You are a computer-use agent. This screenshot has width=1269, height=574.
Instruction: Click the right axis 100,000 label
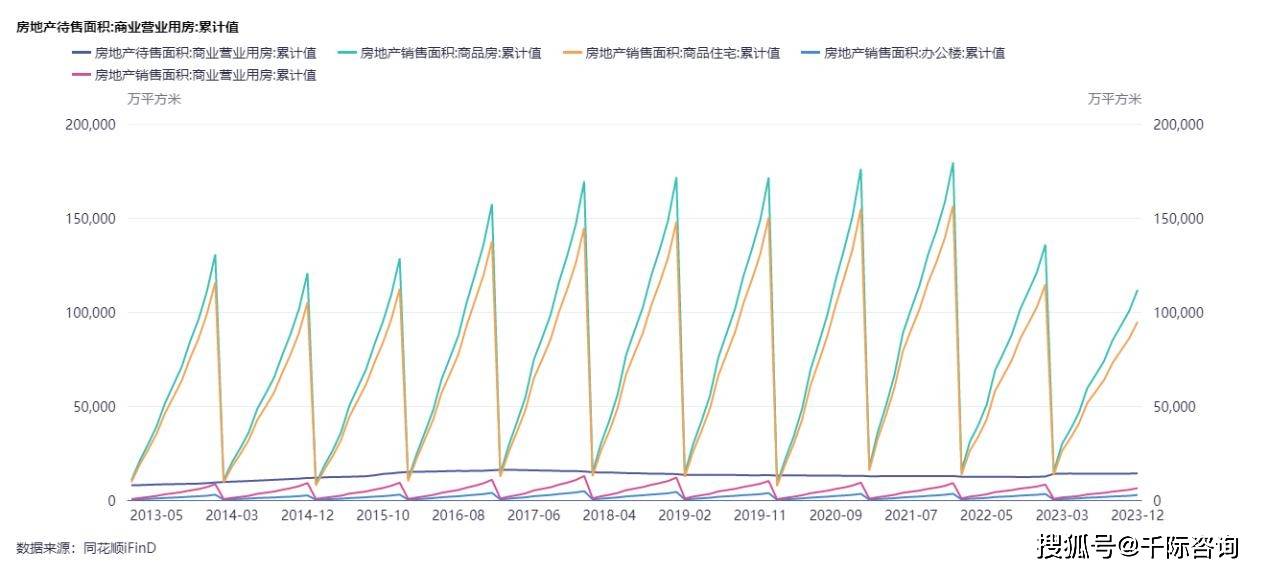coord(1178,313)
